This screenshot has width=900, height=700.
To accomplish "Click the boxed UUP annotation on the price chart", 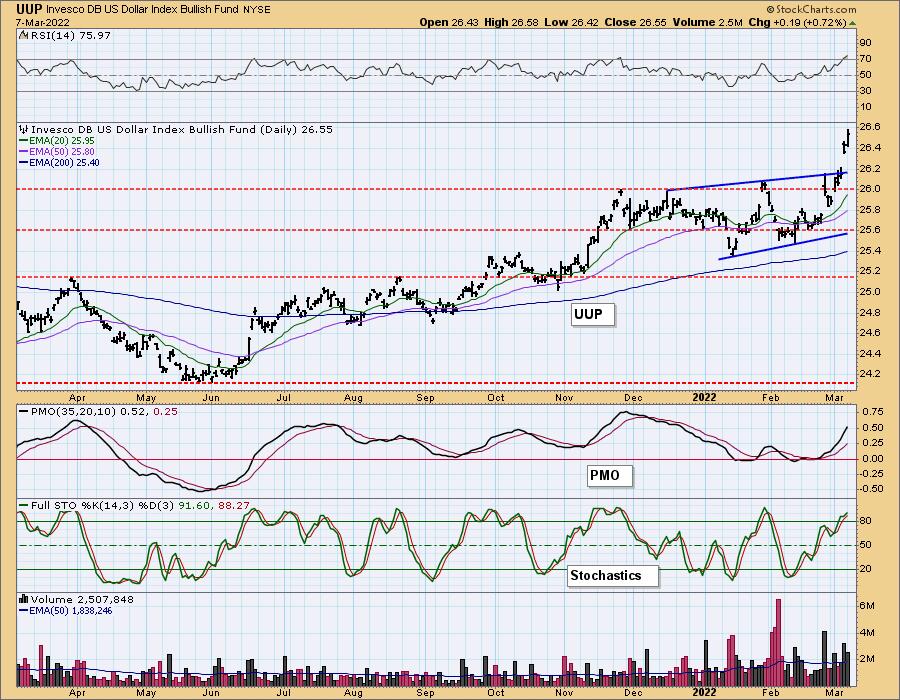I will click(593, 314).
